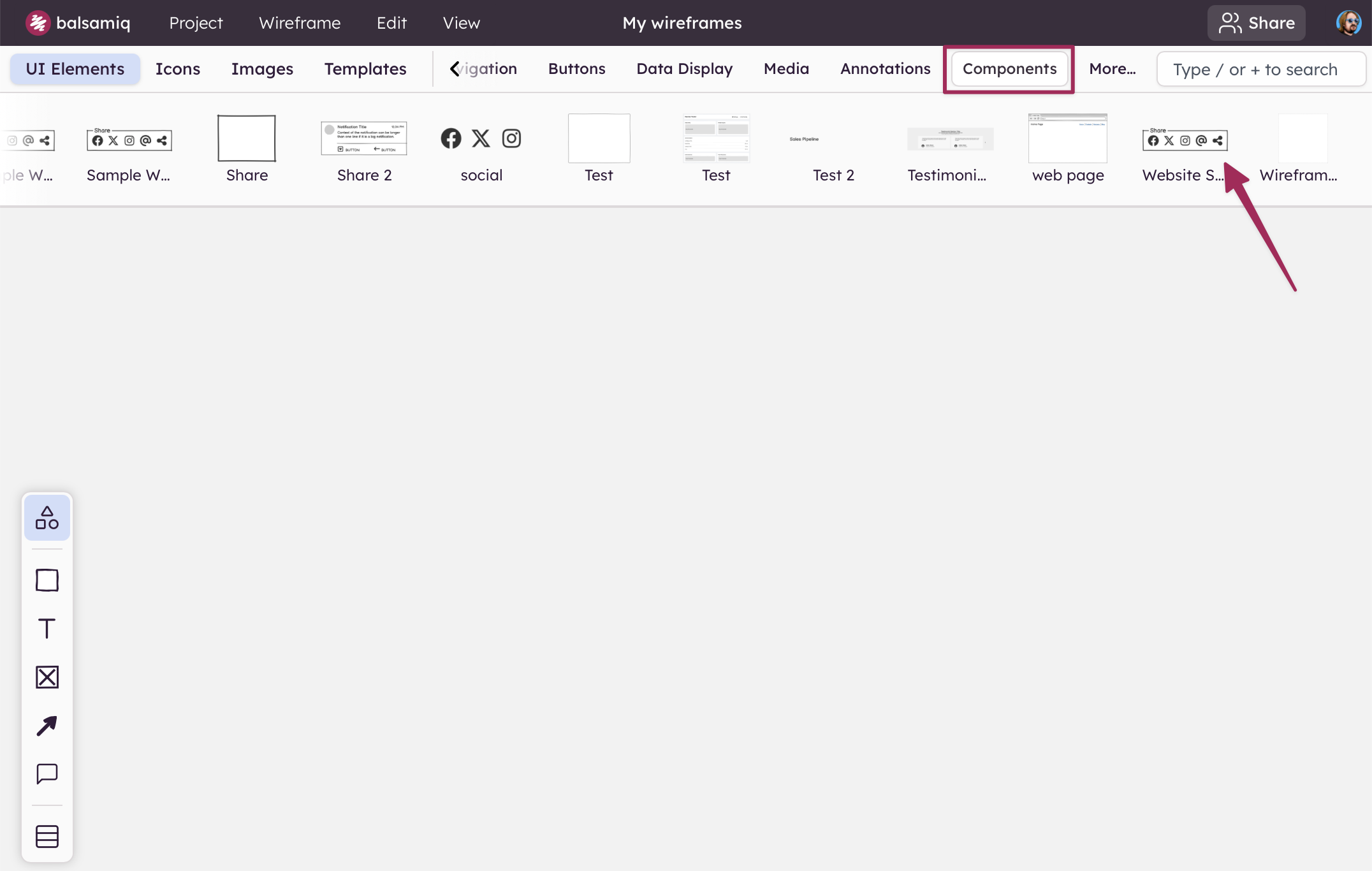Screen dimensions: 1372x871
Task: Select the image placeholder tool
Action: 47,677
